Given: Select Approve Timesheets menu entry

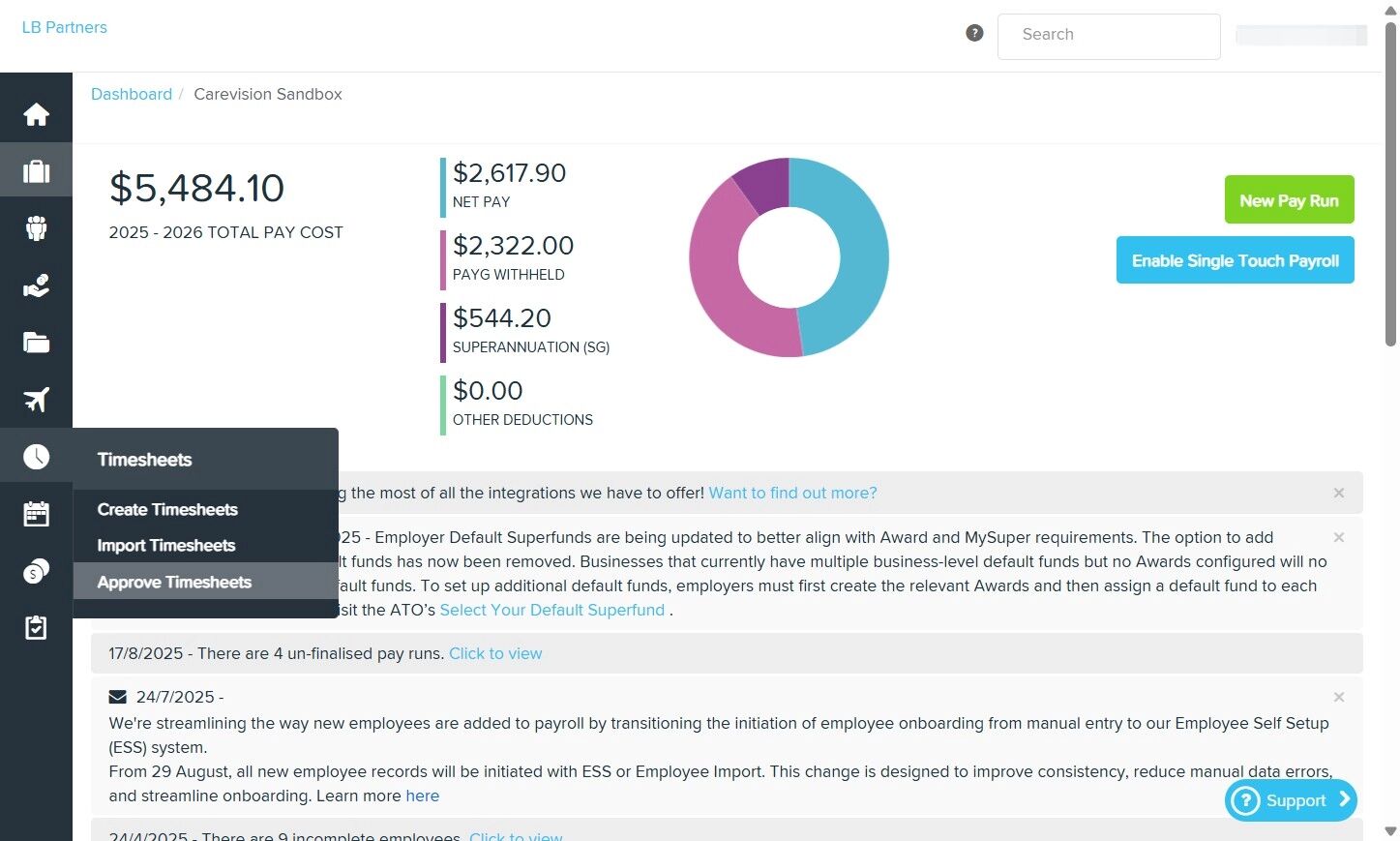Looking at the screenshot, I should [174, 582].
